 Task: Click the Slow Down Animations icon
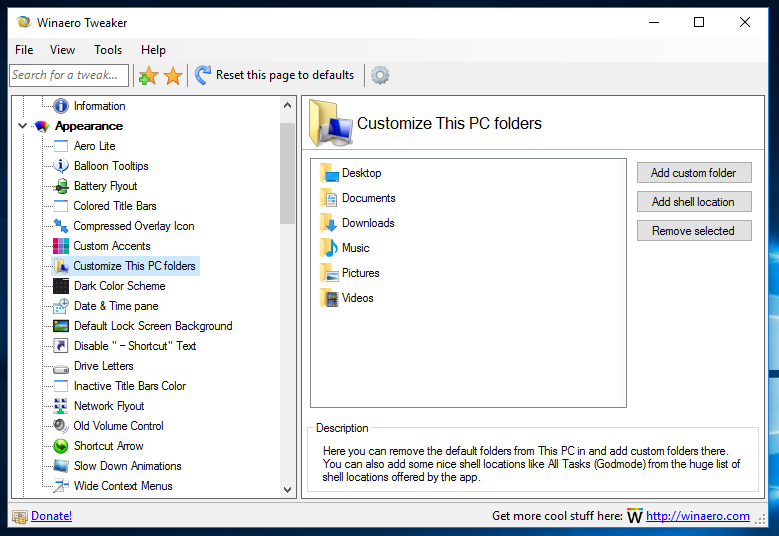[x=61, y=466]
